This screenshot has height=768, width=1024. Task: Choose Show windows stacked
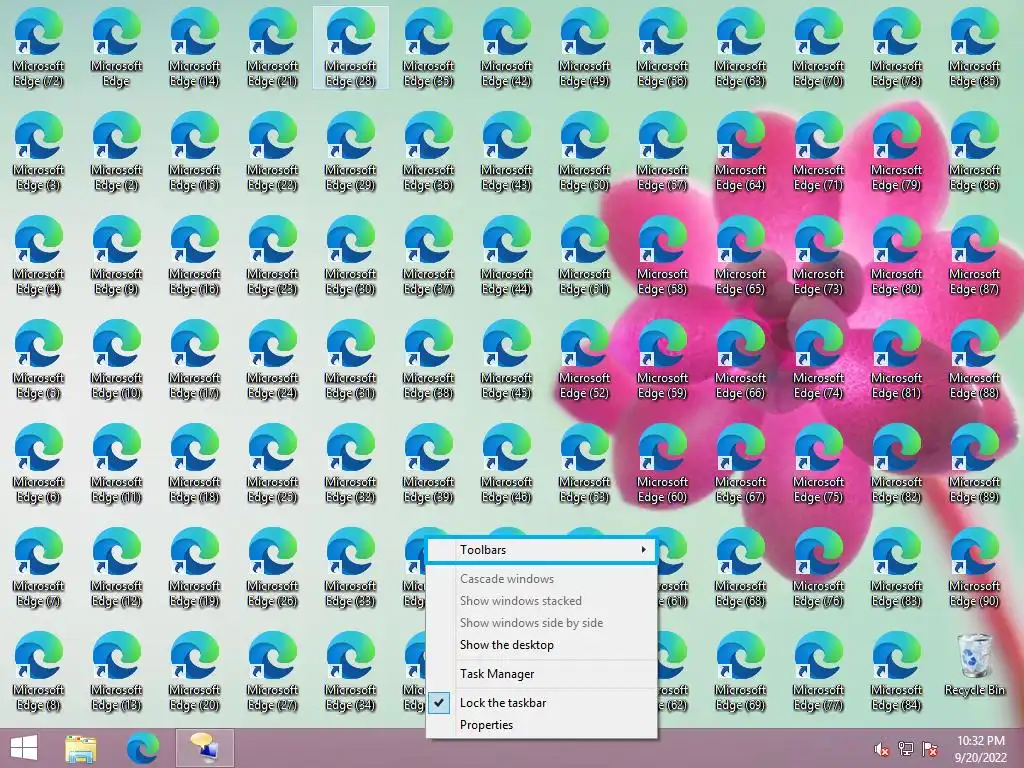tap(541, 601)
